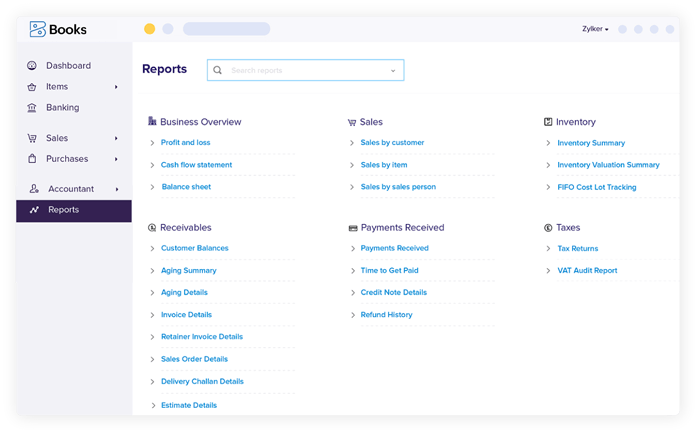This screenshot has width=695, height=430.
Task: Open Payments Received report link
Action: click(394, 248)
